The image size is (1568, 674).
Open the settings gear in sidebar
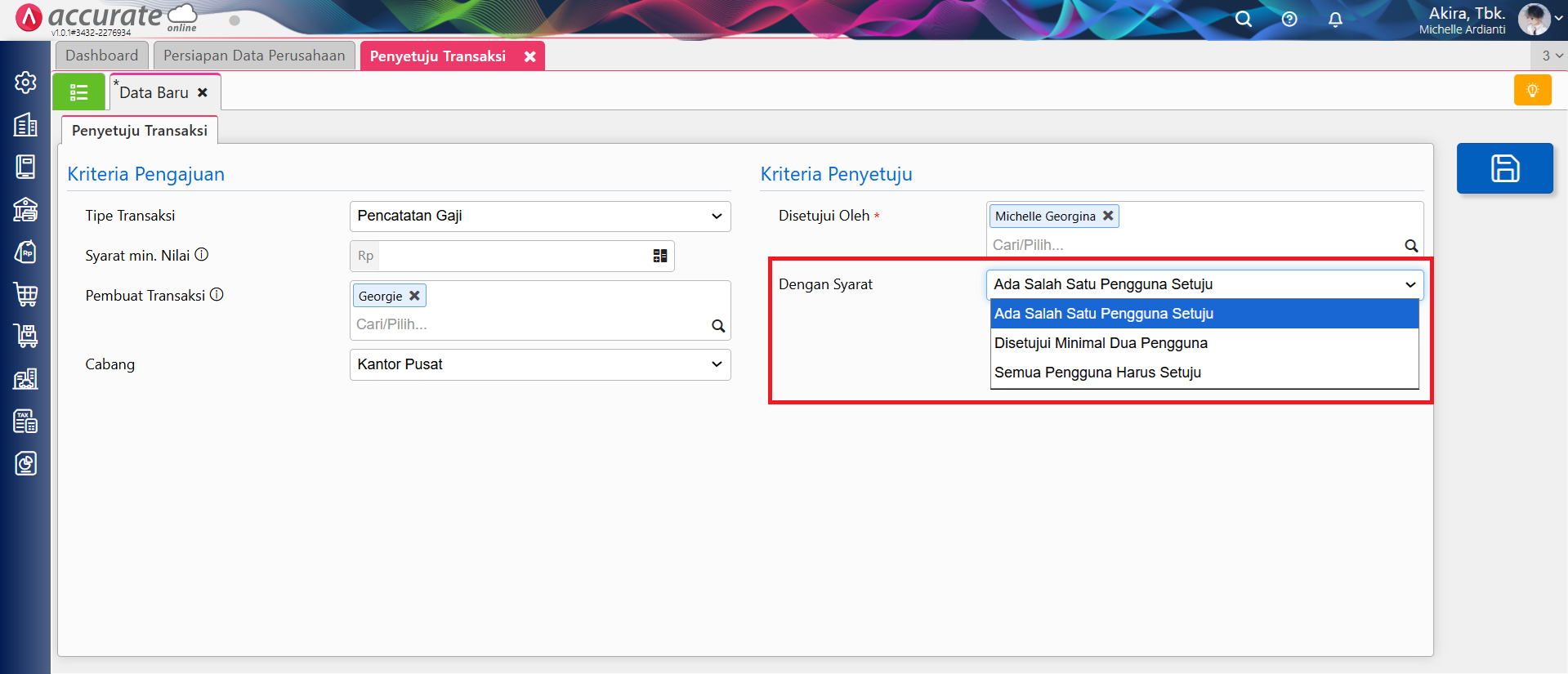pyautogui.click(x=25, y=83)
